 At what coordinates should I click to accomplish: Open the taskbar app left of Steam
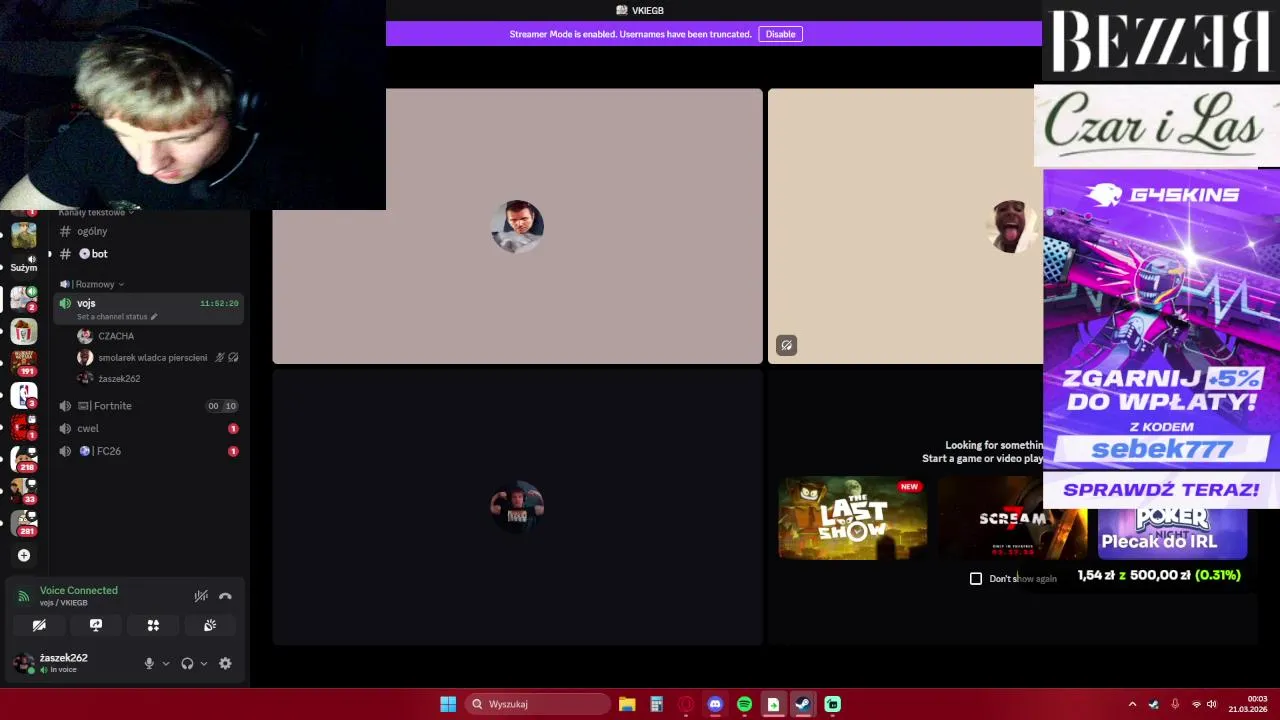[773, 704]
